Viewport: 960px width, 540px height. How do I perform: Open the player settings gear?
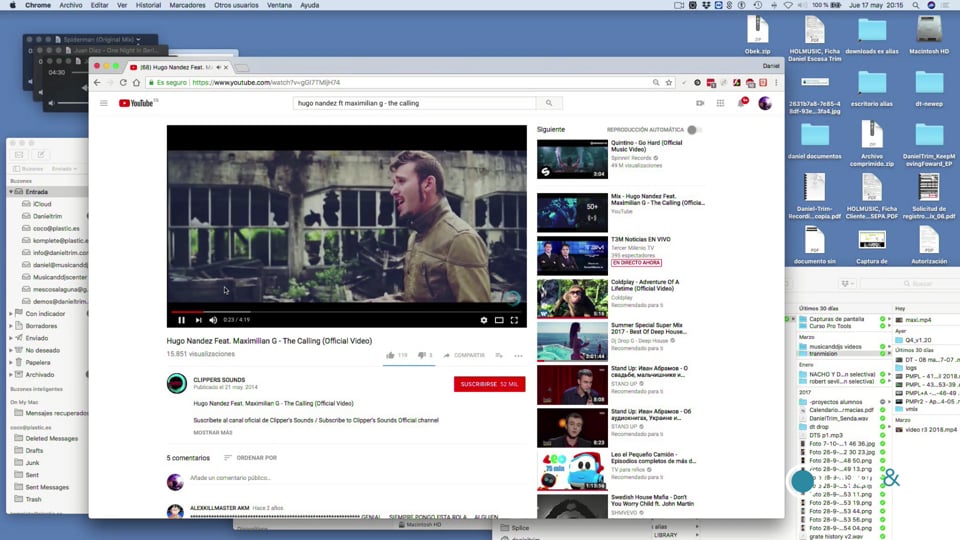click(x=484, y=320)
